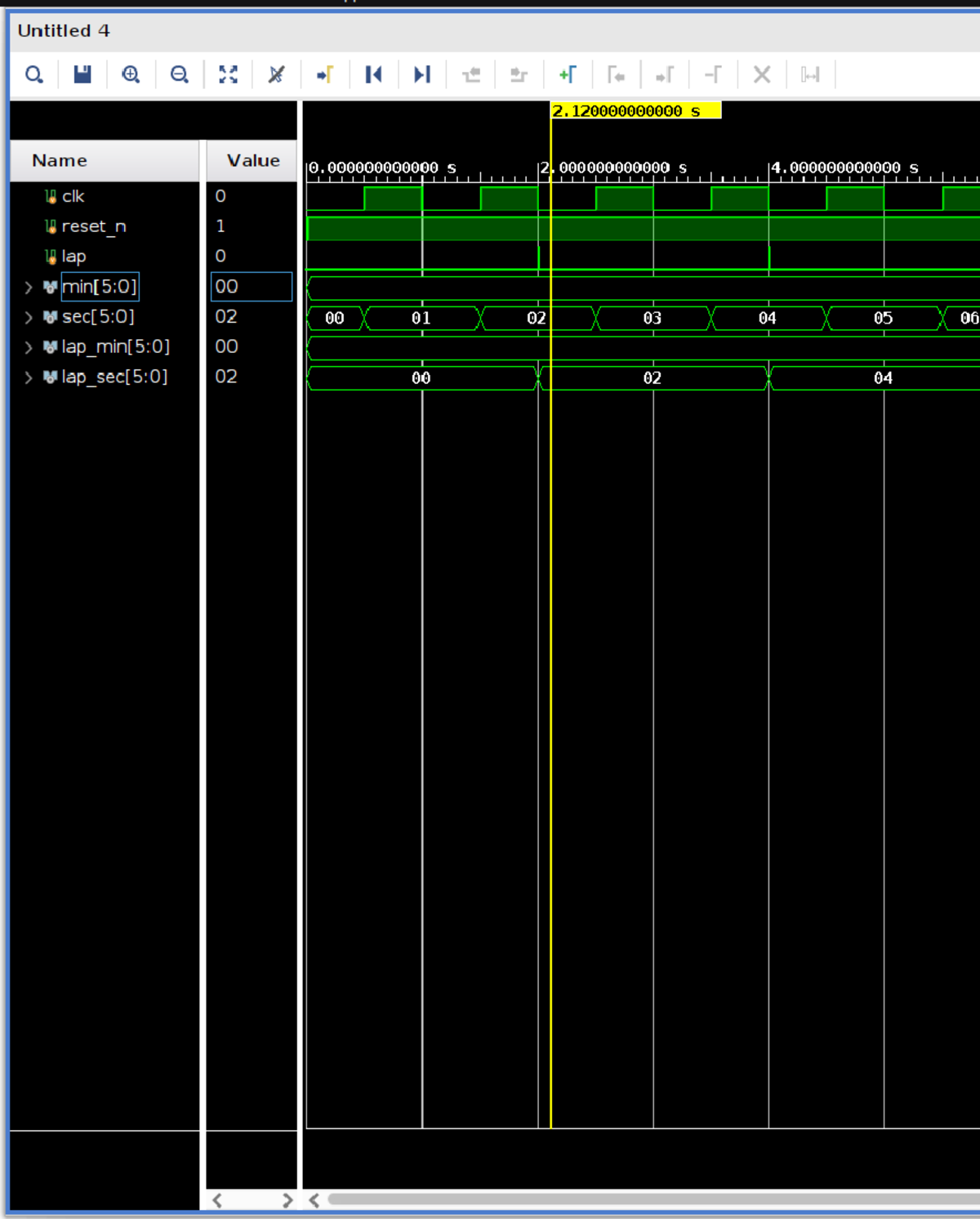Expand the lap_sec[5:0] bus
This screenshot has width=980, height=1219.
tap(29, 377)
